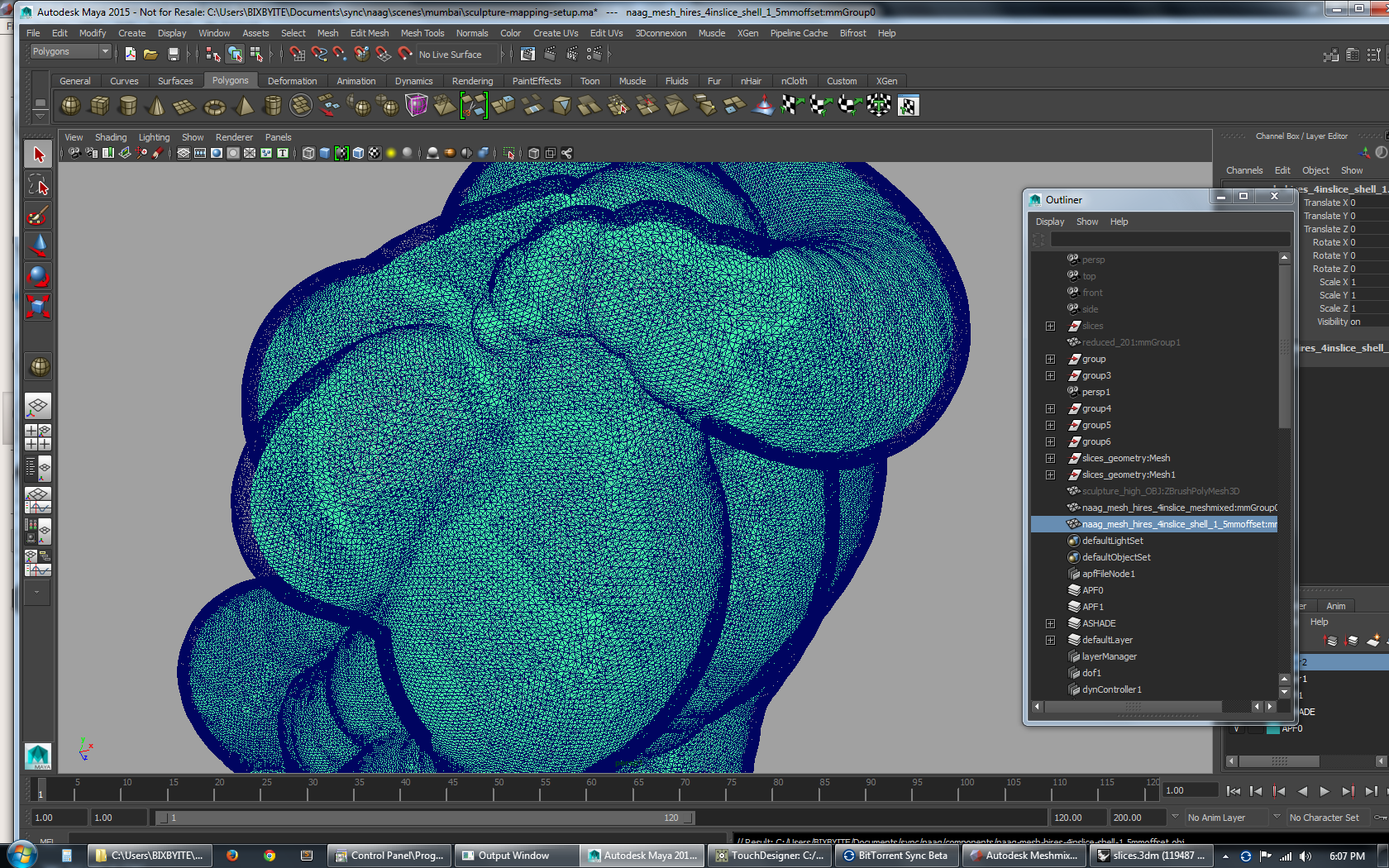Switch to four view layout

[38, 436]
